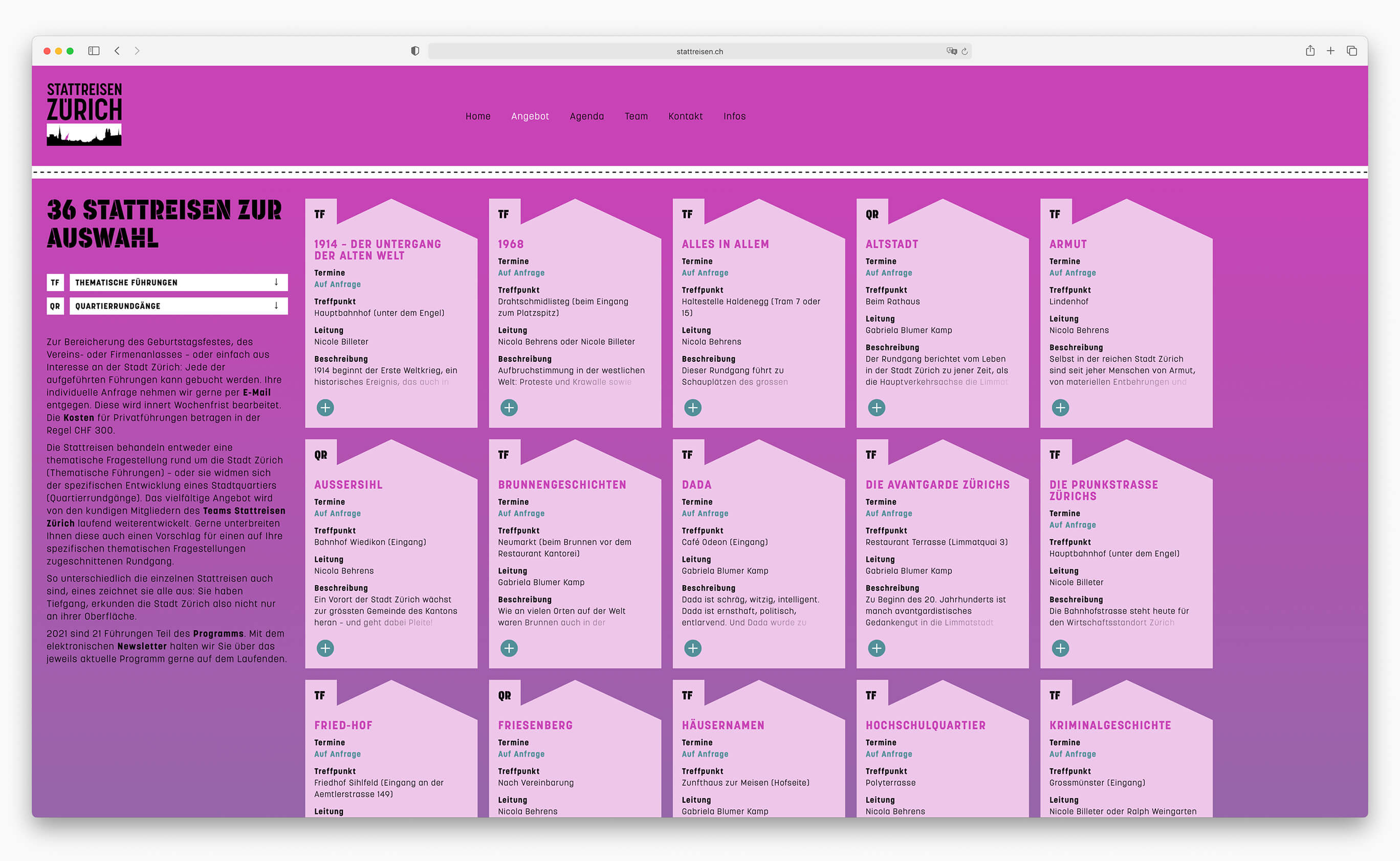Viewport: 1400px width, 861px height.
Task: Click the stattreisen.ch address bar
Action: (700, 51)
